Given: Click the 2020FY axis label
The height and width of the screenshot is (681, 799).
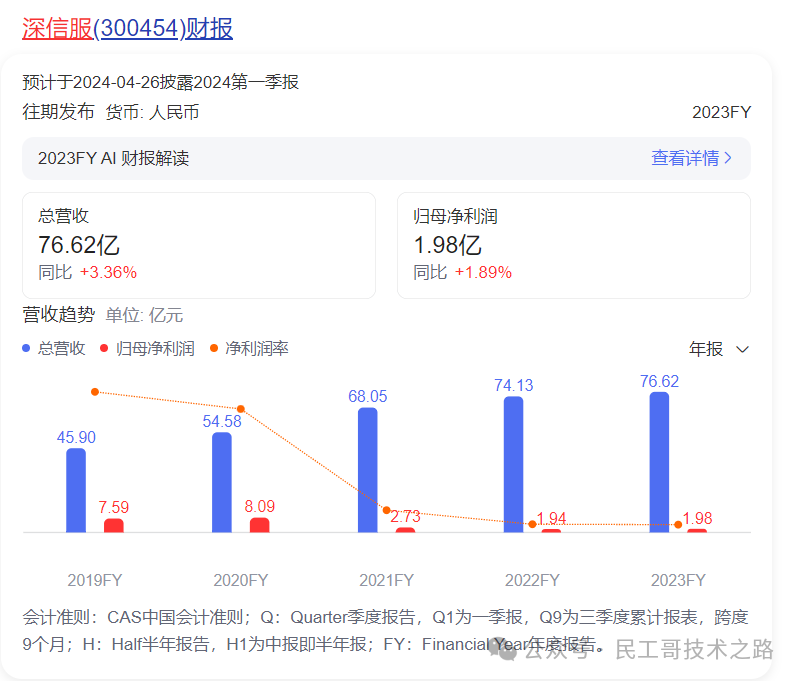Looking at the screenshot, I should (x=241, y=580).
